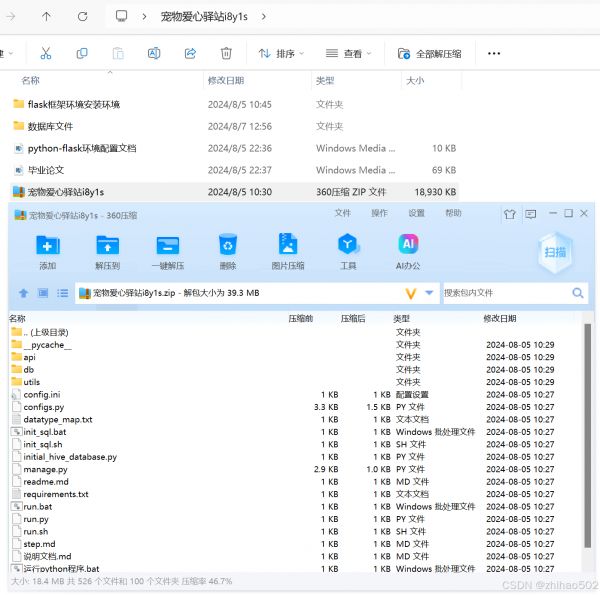
Task: Open the archive path dropdown arrow
Action: click(429, 293)
